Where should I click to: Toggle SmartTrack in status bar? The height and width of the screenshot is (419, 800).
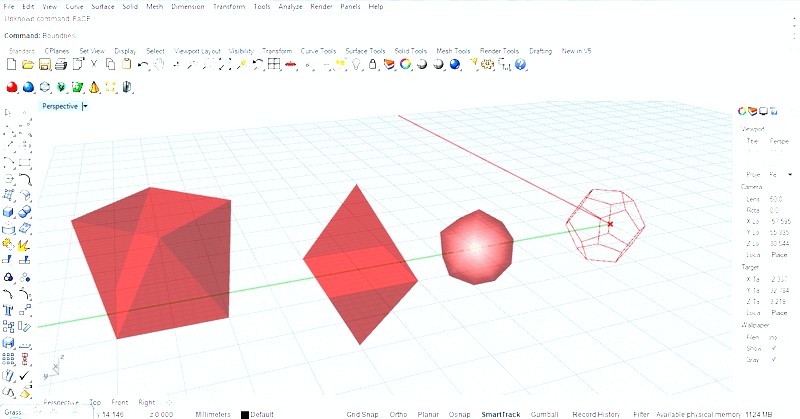click(501, 414)
